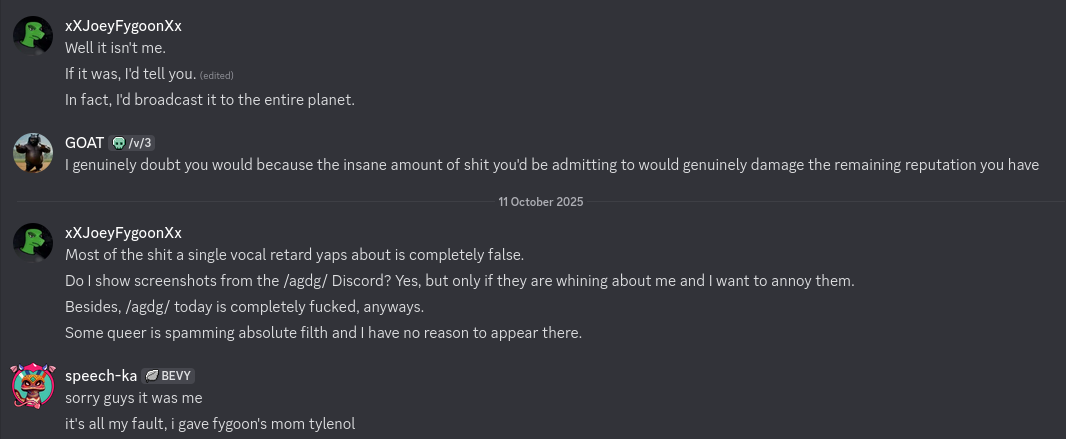This screenshot has height=439, width=1066.
Task: Select the "sorry guys it was me" message
Action: [x=133, y=398]
